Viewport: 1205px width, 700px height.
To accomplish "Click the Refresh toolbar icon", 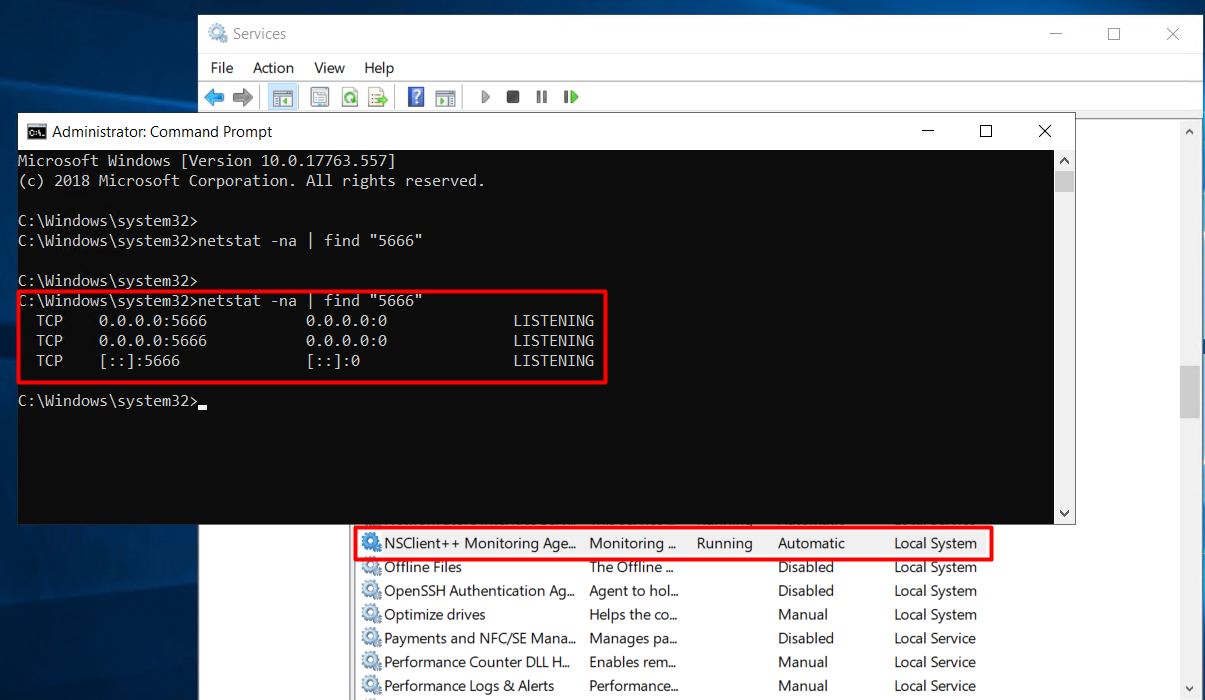I will (x=349, y=97).
